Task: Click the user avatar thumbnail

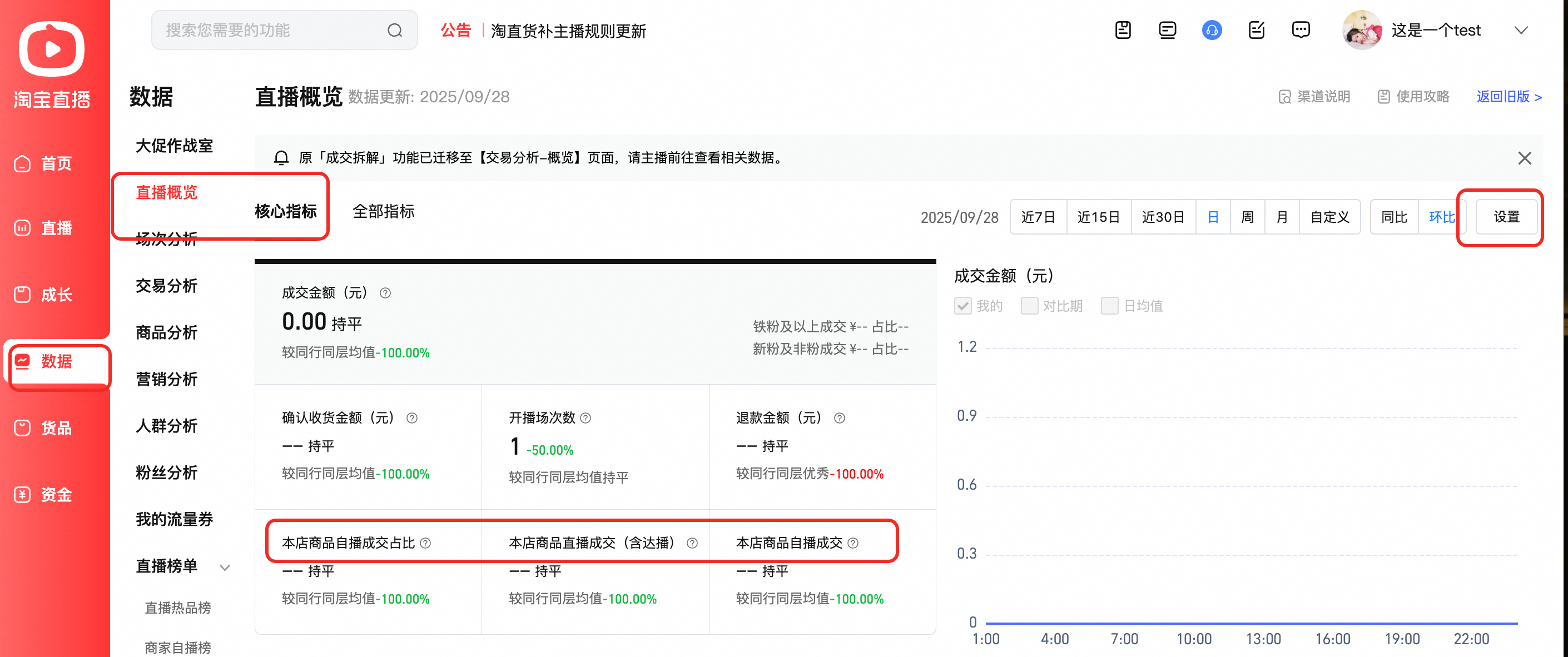Action: [1362, 30]
